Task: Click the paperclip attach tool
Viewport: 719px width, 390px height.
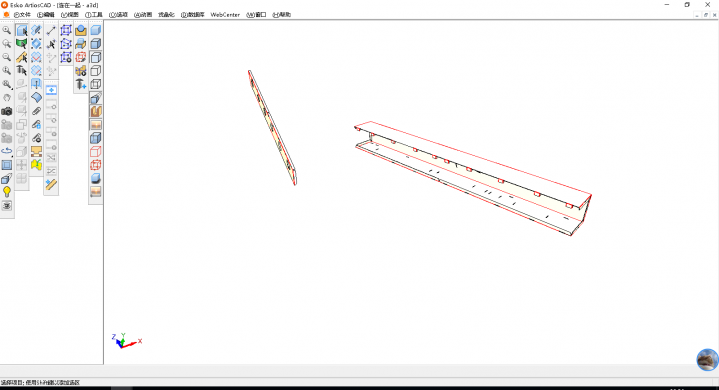Action: (x=36, y=111)
